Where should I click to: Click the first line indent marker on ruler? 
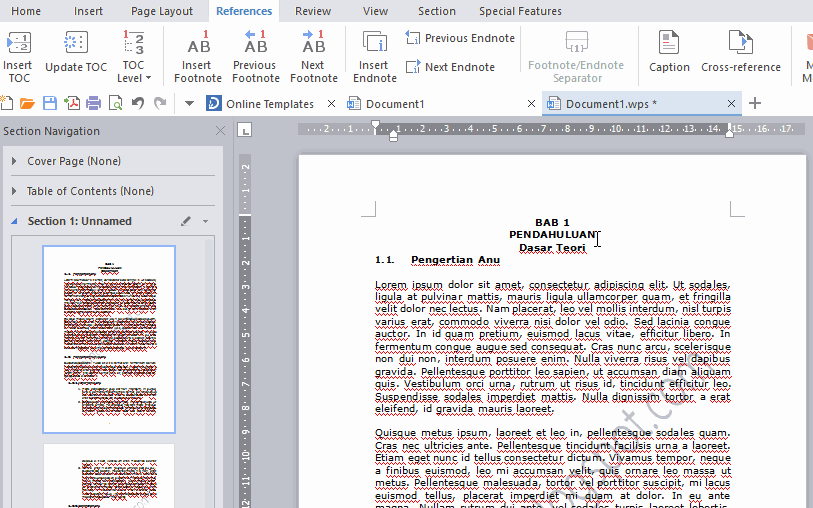pyautogui.click(x=375, y=125)
